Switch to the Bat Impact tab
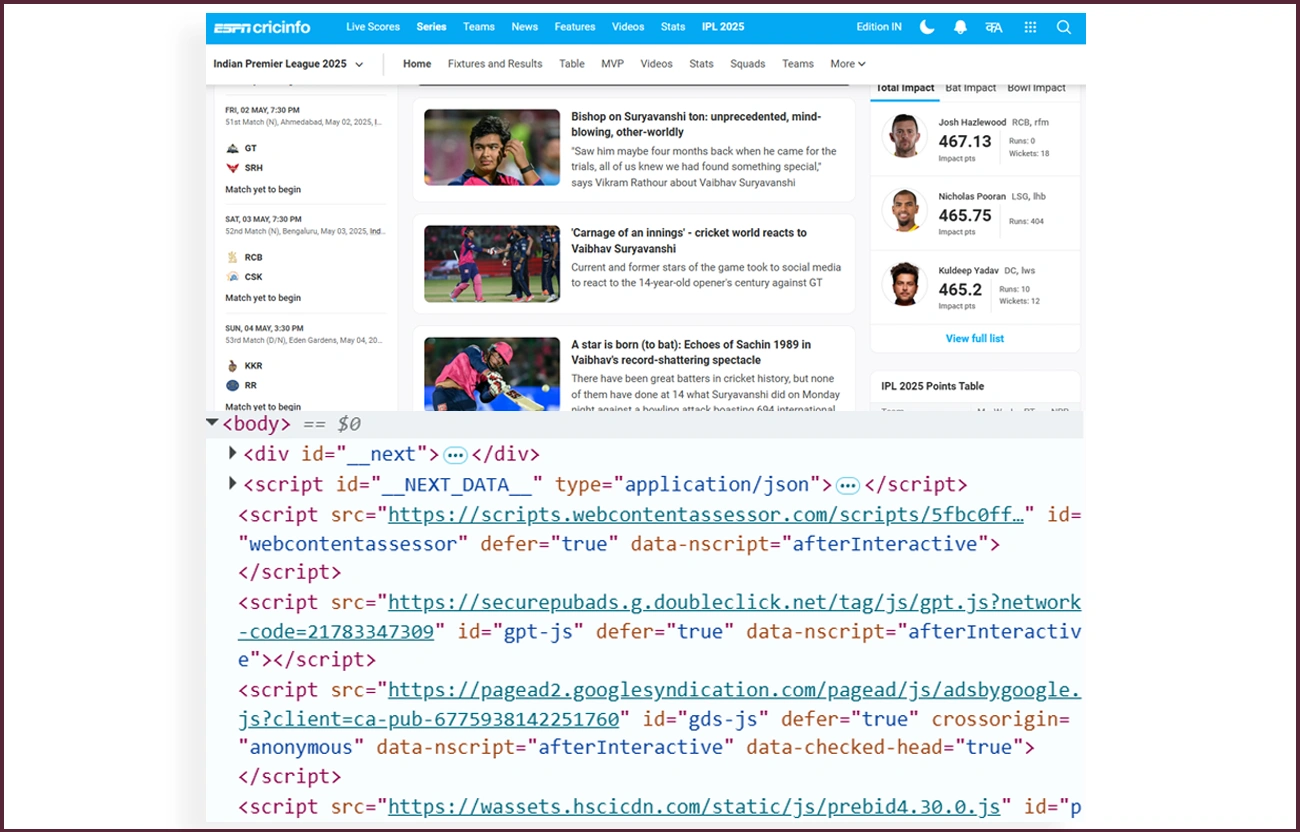 (970, 88)
